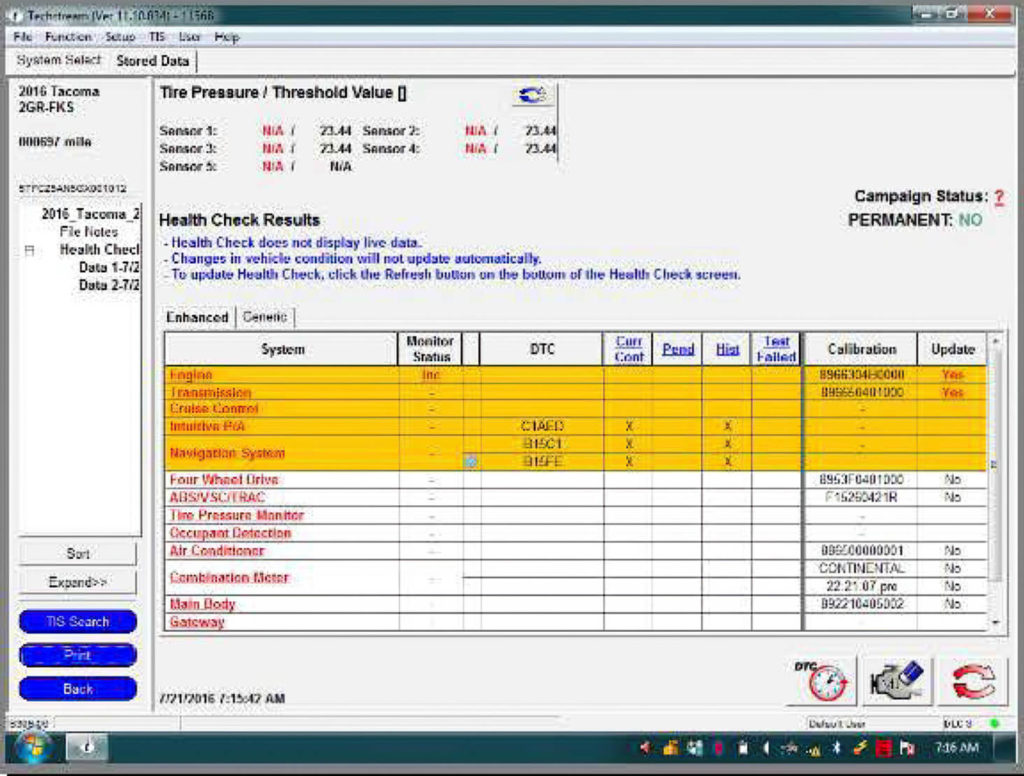This screenshot has width=1024, height=776.
Task: Click the 7:16 AM taskbar clock
Action: point(956,748)
